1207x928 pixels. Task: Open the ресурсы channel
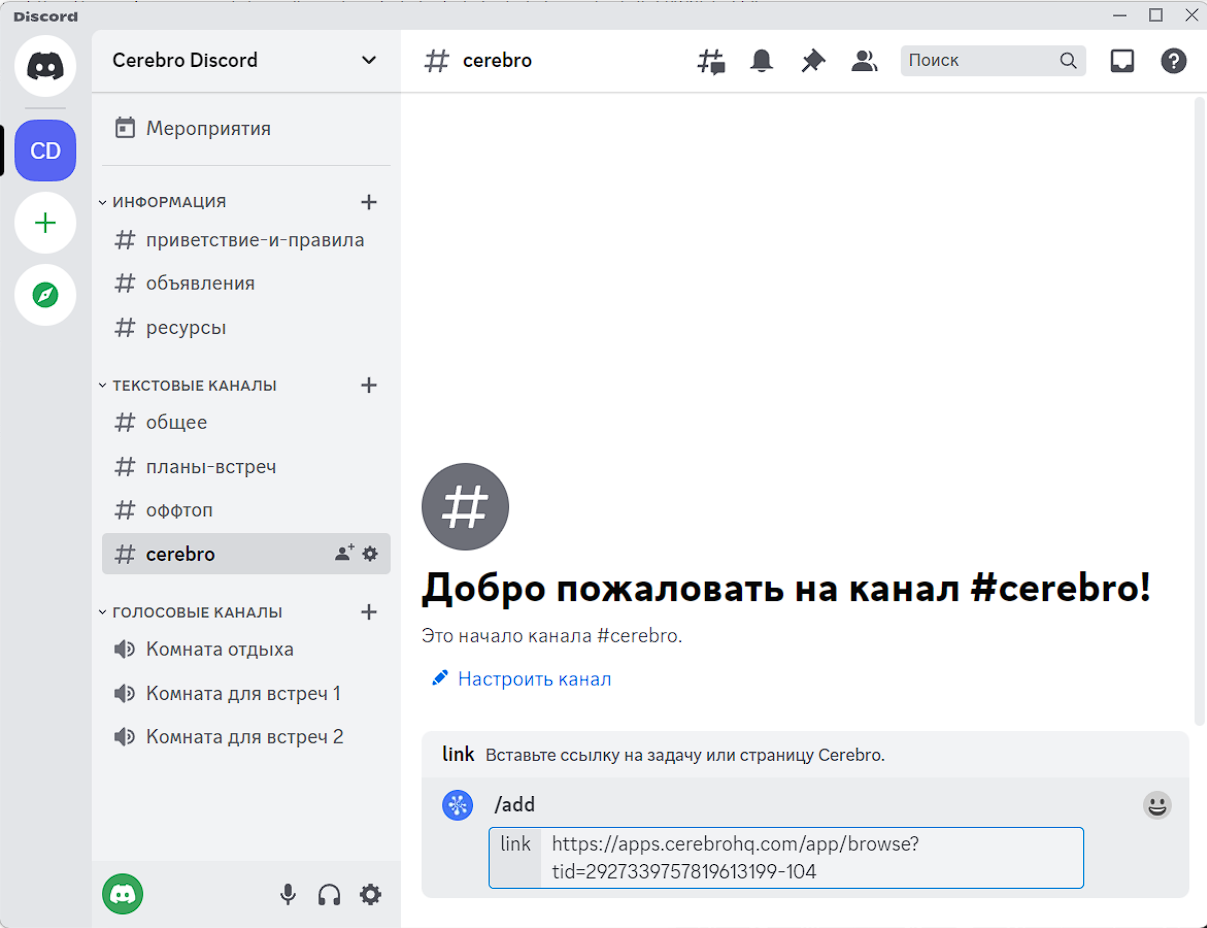coord(246,327)
